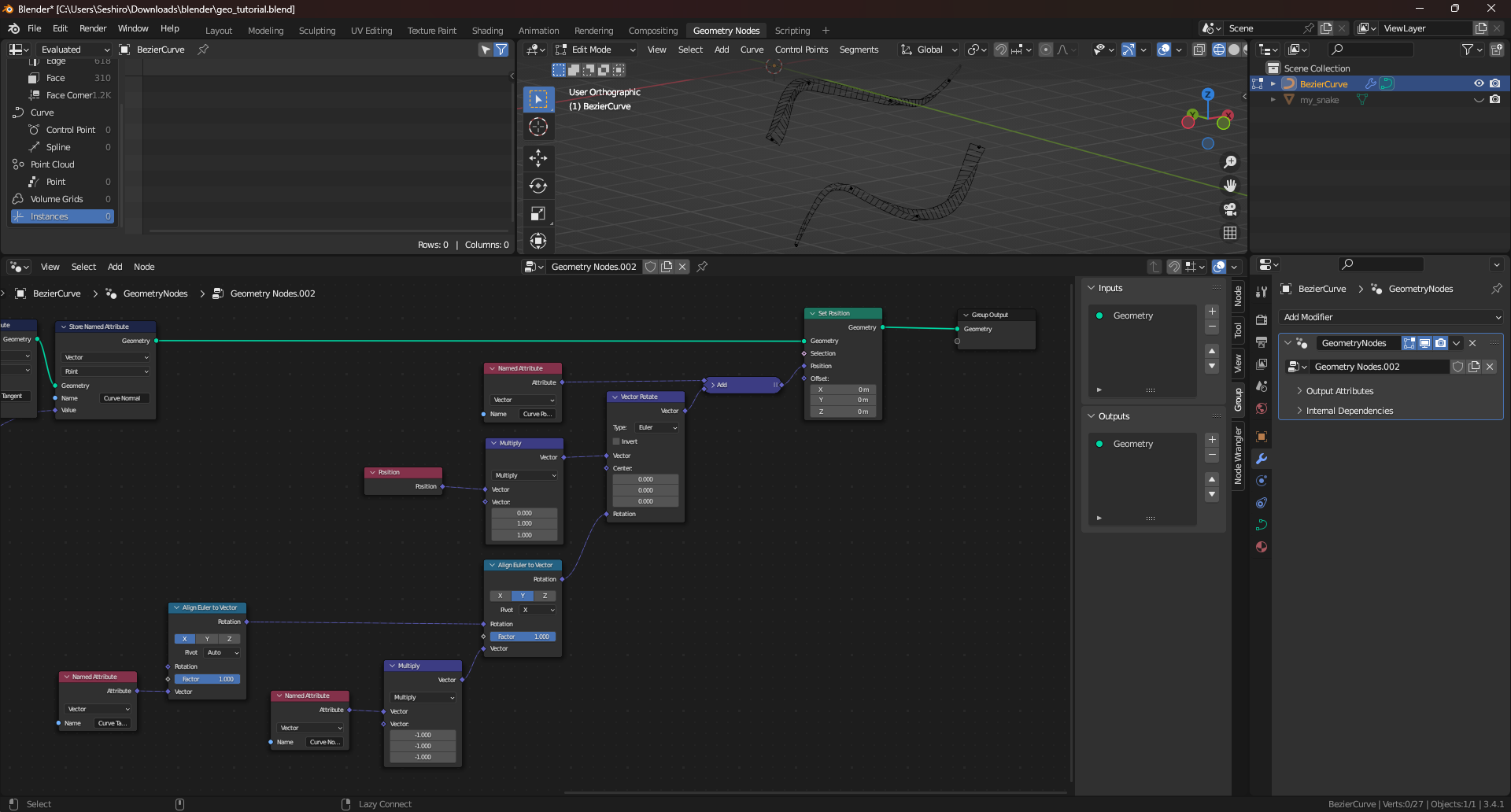This screenshot has width=1511, height=812.
Task: Enable the Invert checkbox in Vector Rotate node
Action: point(616,441)
